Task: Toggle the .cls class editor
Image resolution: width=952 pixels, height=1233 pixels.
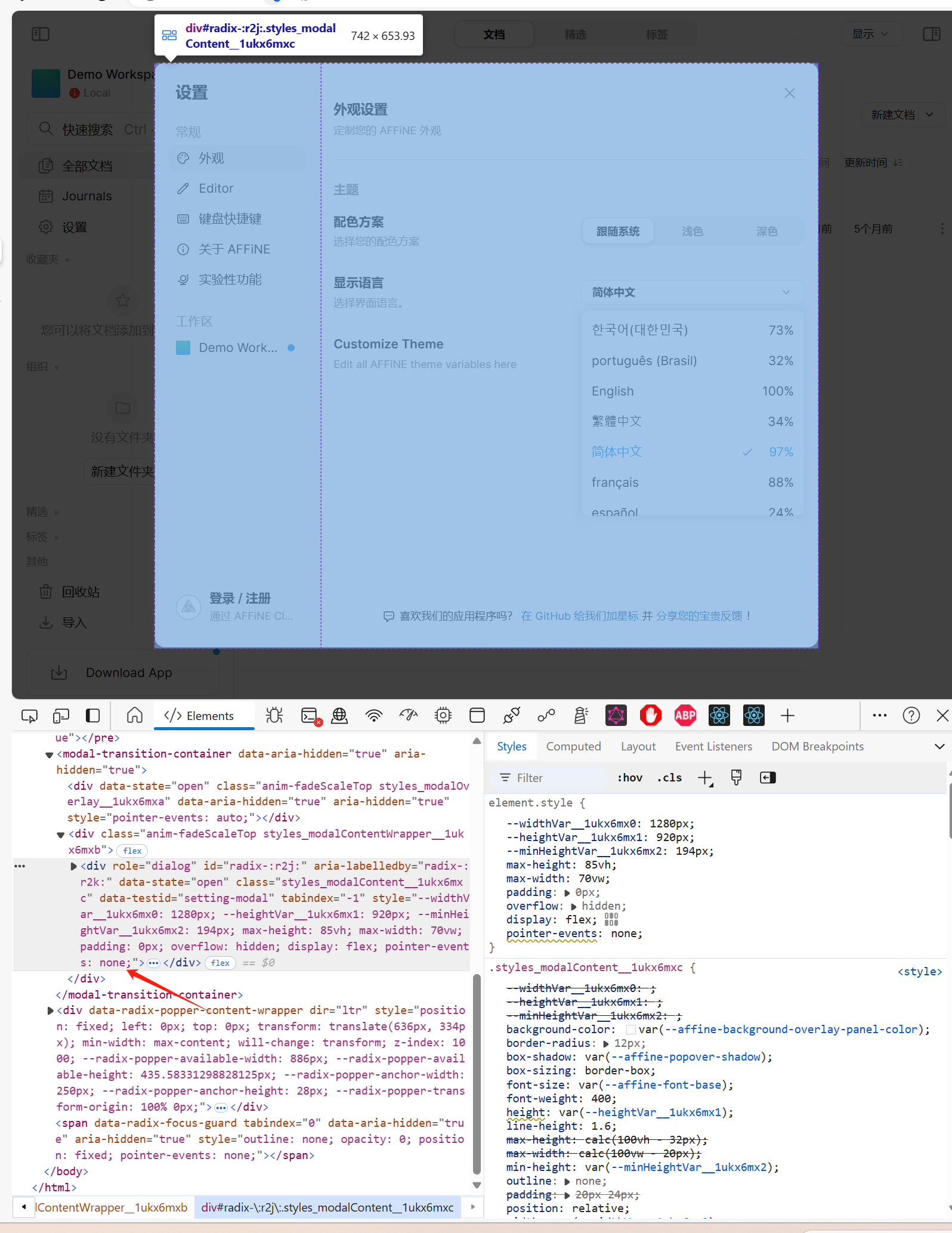Action: [x=669, y=777]
